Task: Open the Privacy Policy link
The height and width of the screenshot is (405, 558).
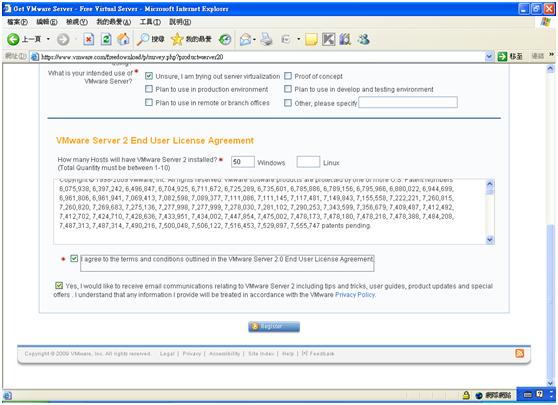Action: coord(355,295)
